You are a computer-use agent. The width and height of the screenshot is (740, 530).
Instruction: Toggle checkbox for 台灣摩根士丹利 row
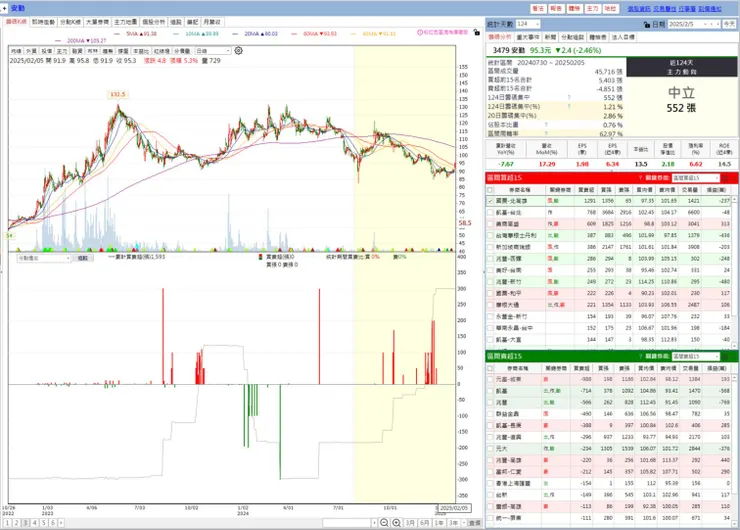(490, 236)
